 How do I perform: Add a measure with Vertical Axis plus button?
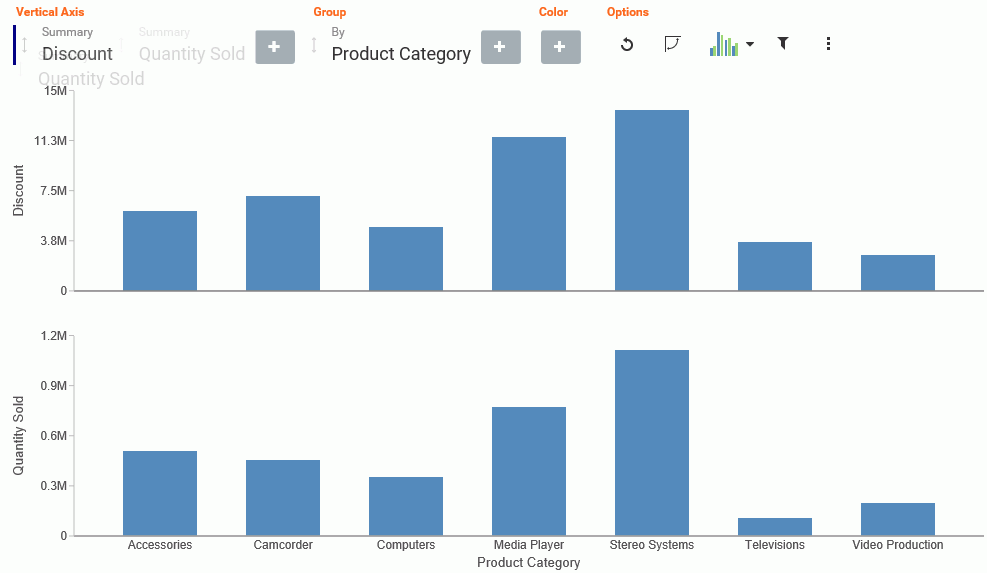tap(274, 47)
